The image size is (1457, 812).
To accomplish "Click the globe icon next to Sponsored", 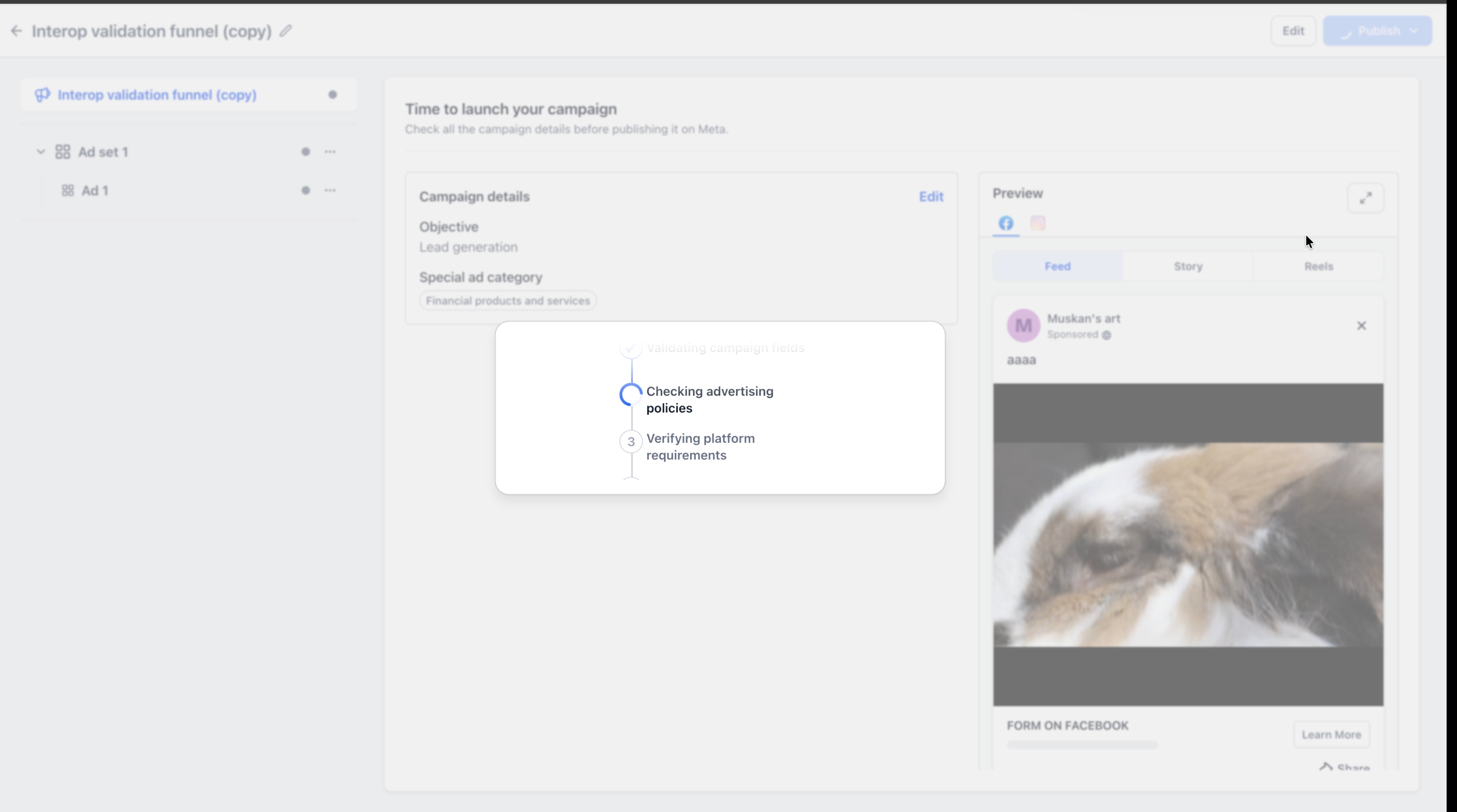I will (x=1106, y=335).
